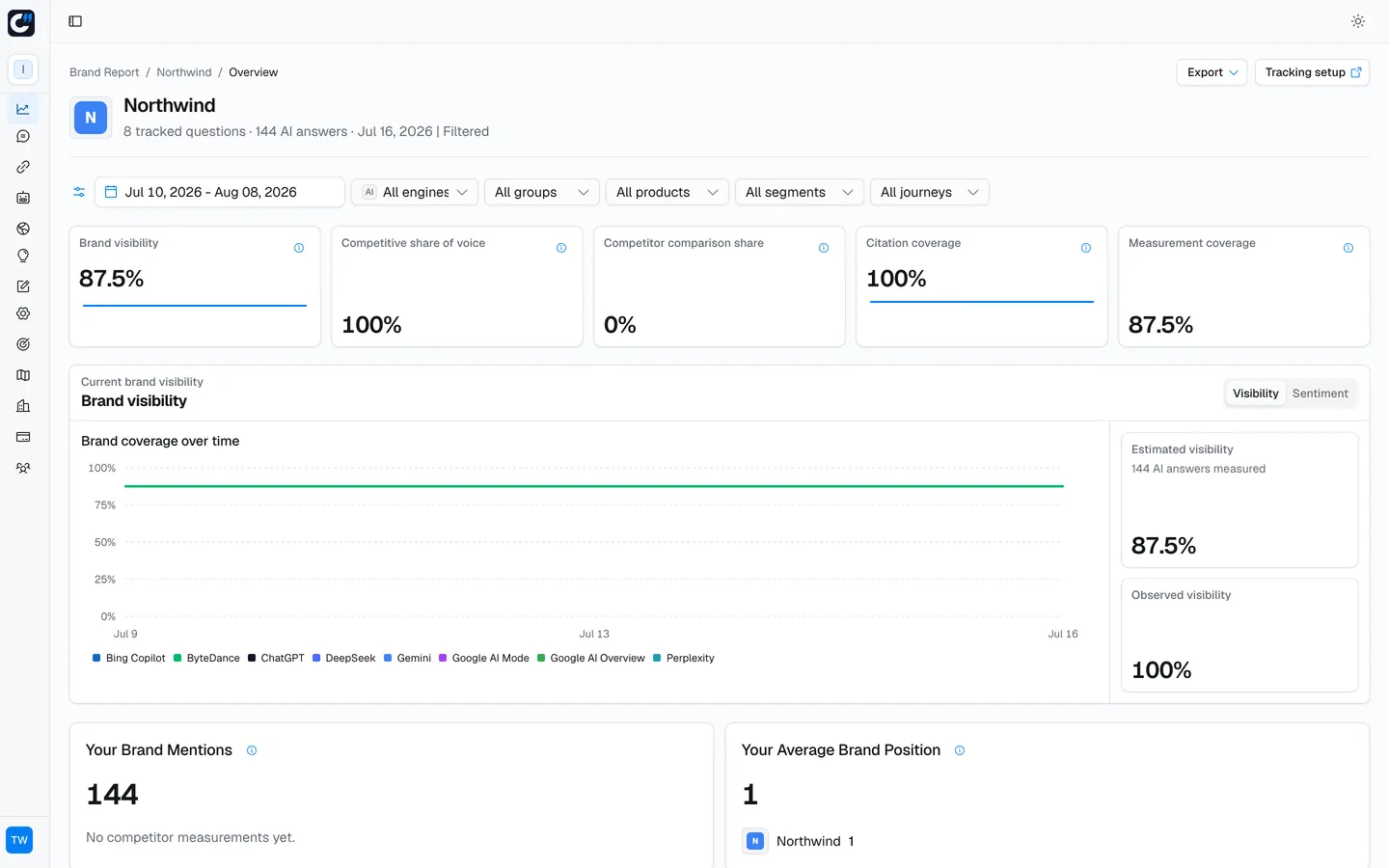Open the edit pencil icon in the sidebar
This screenshot has height=868, width=1389.
pyautogui.click(x=23, y=286)
